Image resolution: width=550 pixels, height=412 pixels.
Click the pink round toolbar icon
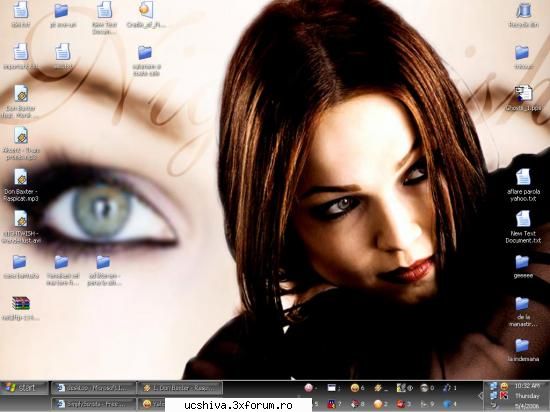pyautogui.click(x=309, y=388)
